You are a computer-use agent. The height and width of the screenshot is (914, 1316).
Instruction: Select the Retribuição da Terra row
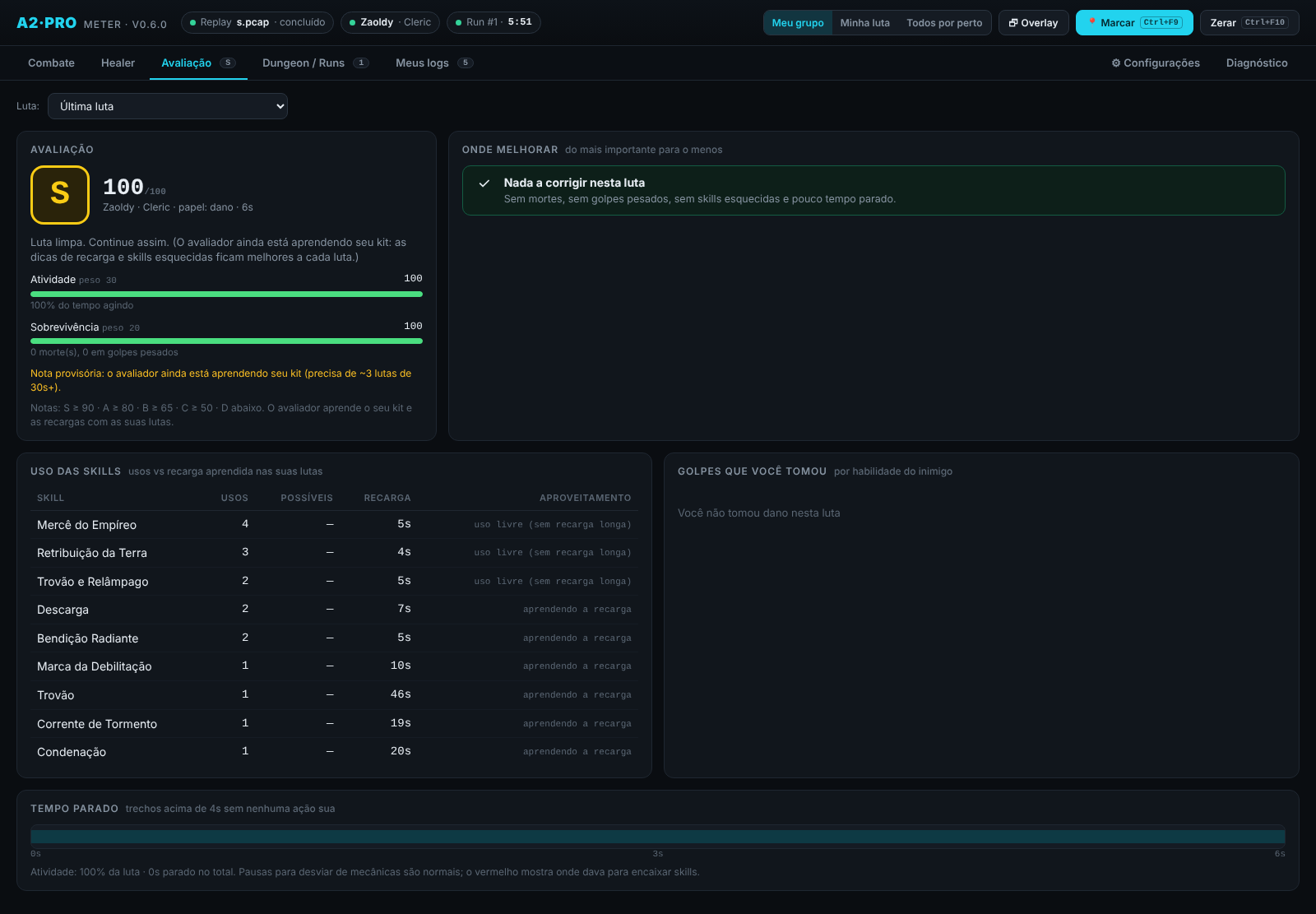(x=334, y=553)
